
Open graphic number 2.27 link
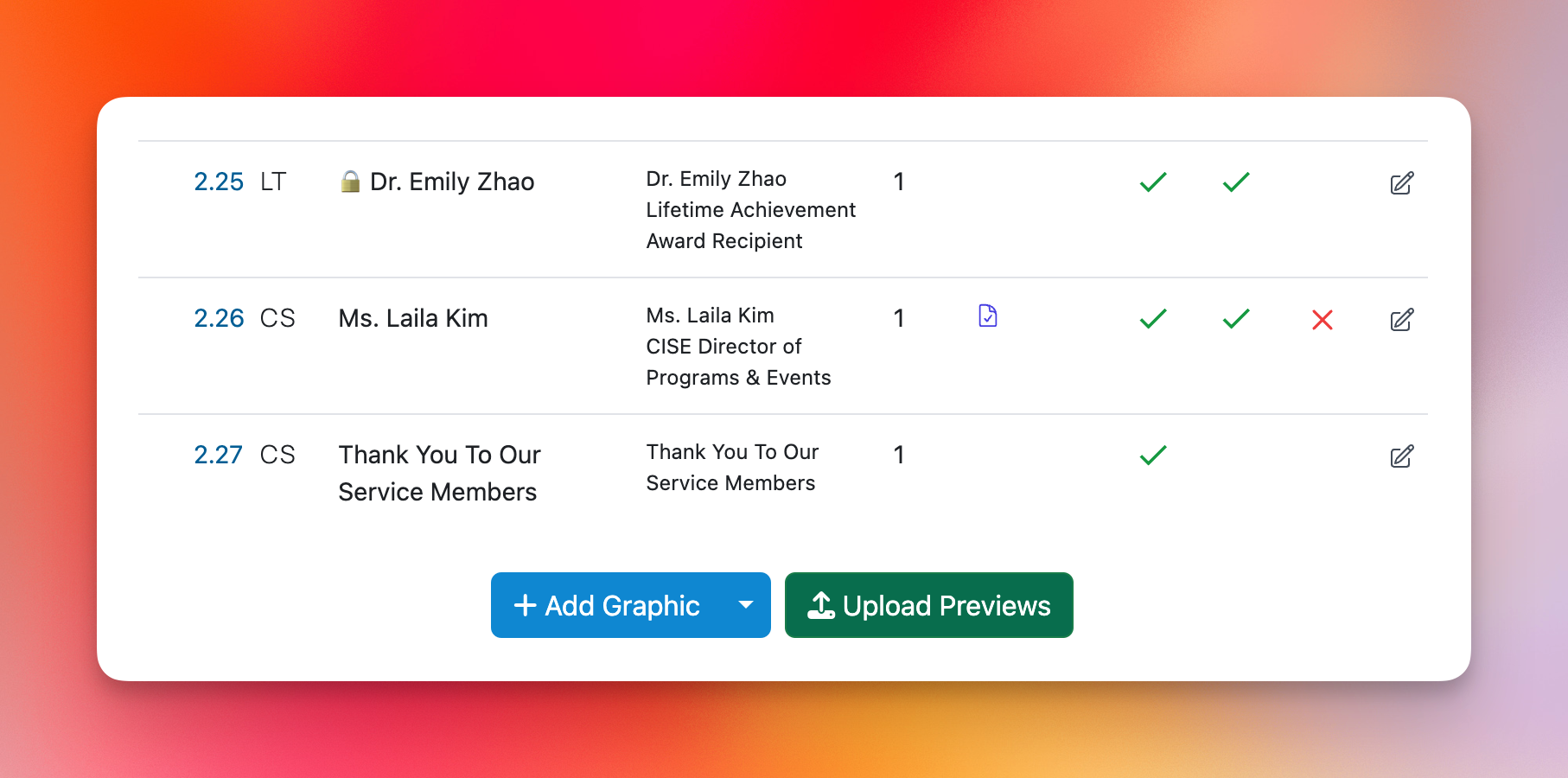pos(218,455)
